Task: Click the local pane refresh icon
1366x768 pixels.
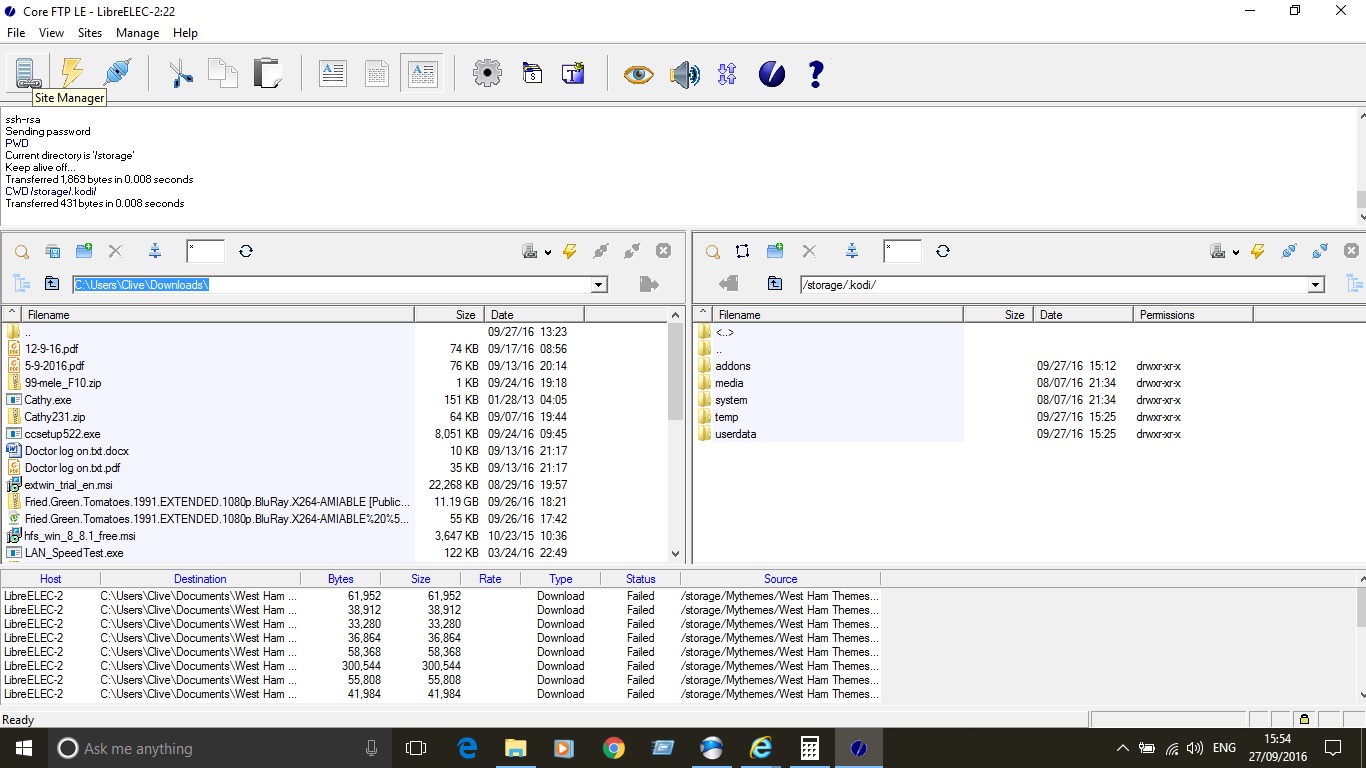Action: click(x=246, y=252)
